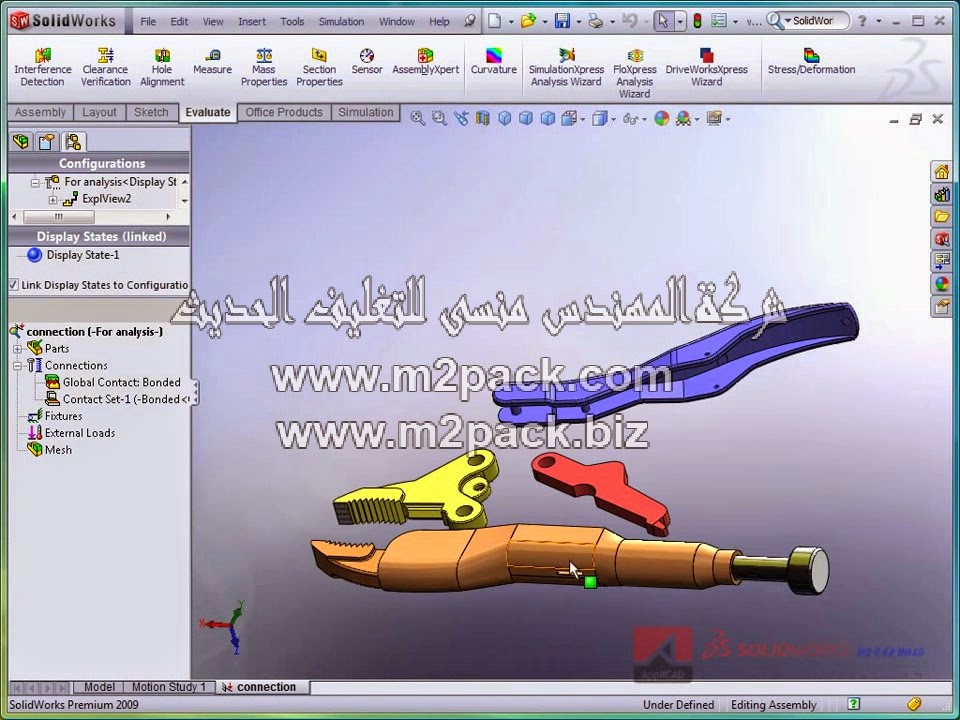This screenshot has width=960, height=720.
Task: Select External Loads item
Action: (x=72, y=433)
